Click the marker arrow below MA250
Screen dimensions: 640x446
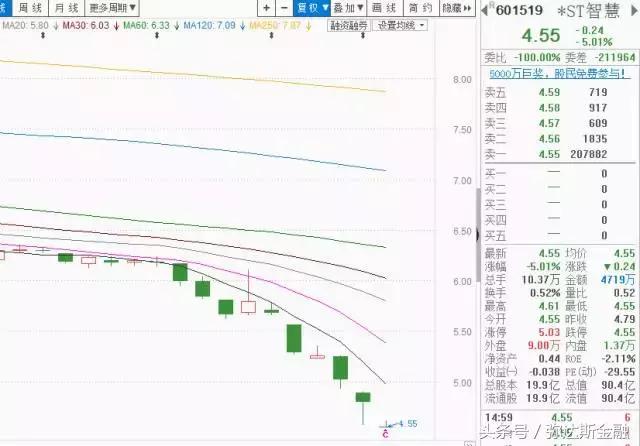271,36
